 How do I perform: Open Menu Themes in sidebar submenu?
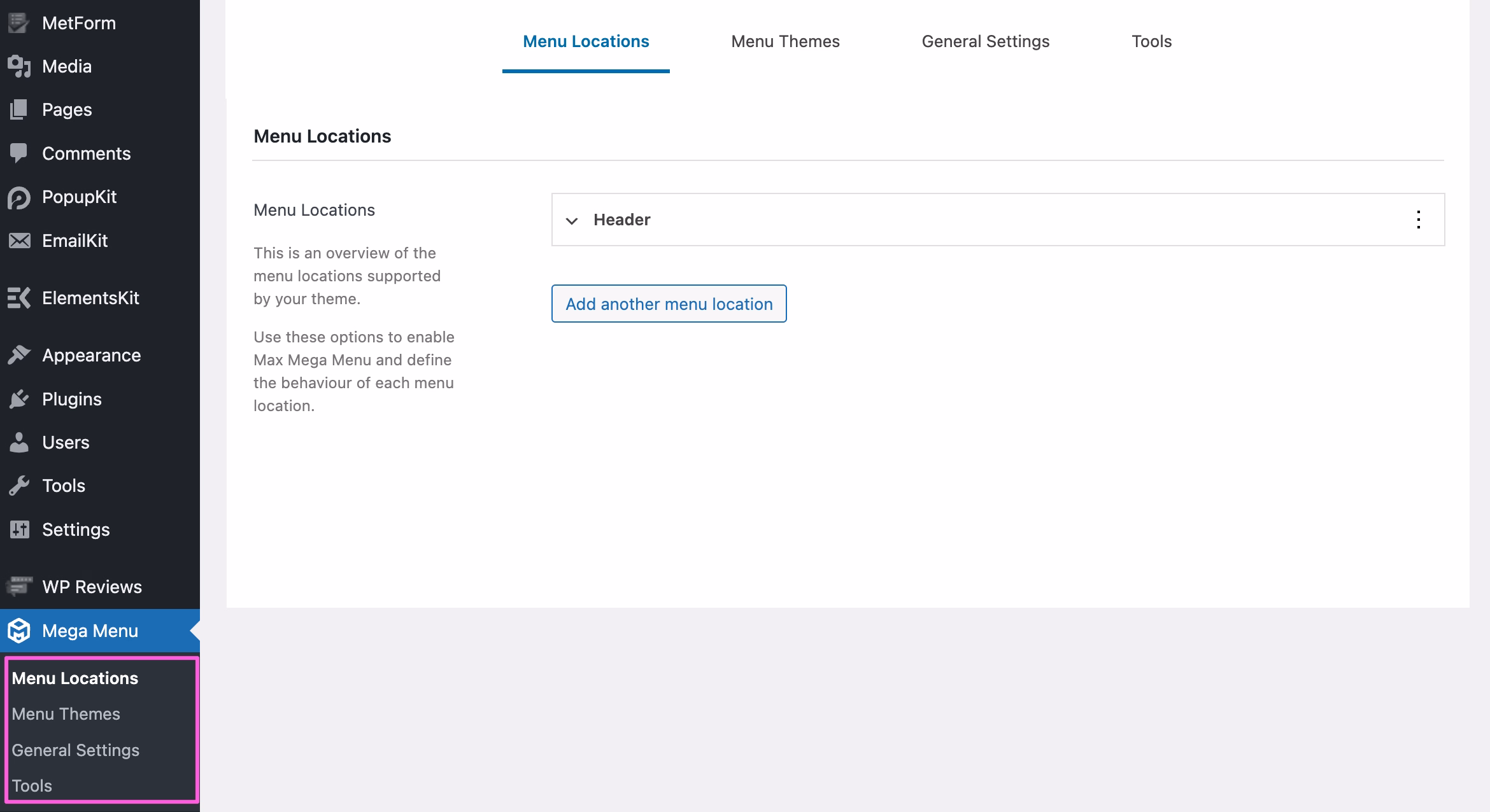point(66,714)
